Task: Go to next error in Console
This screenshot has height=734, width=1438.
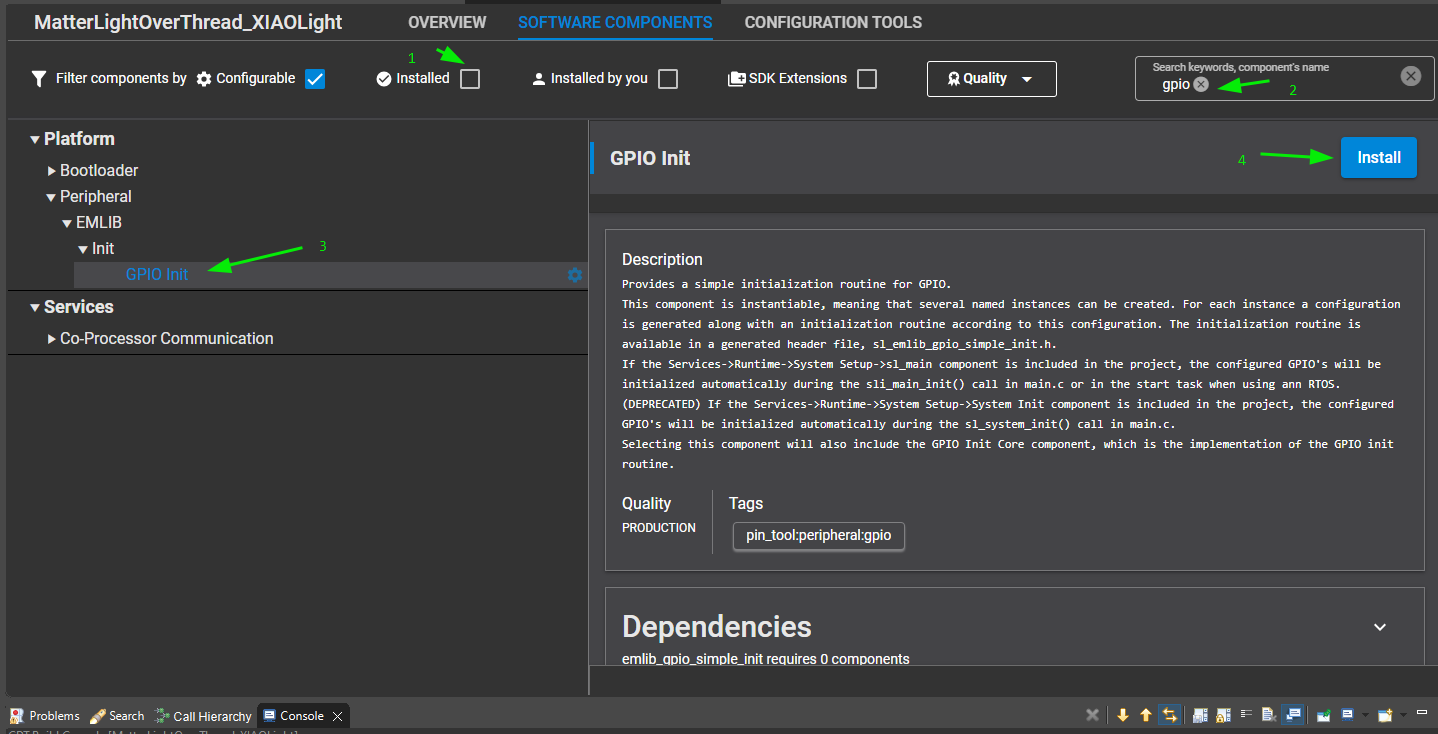Action: click(x=1123, y=715)
